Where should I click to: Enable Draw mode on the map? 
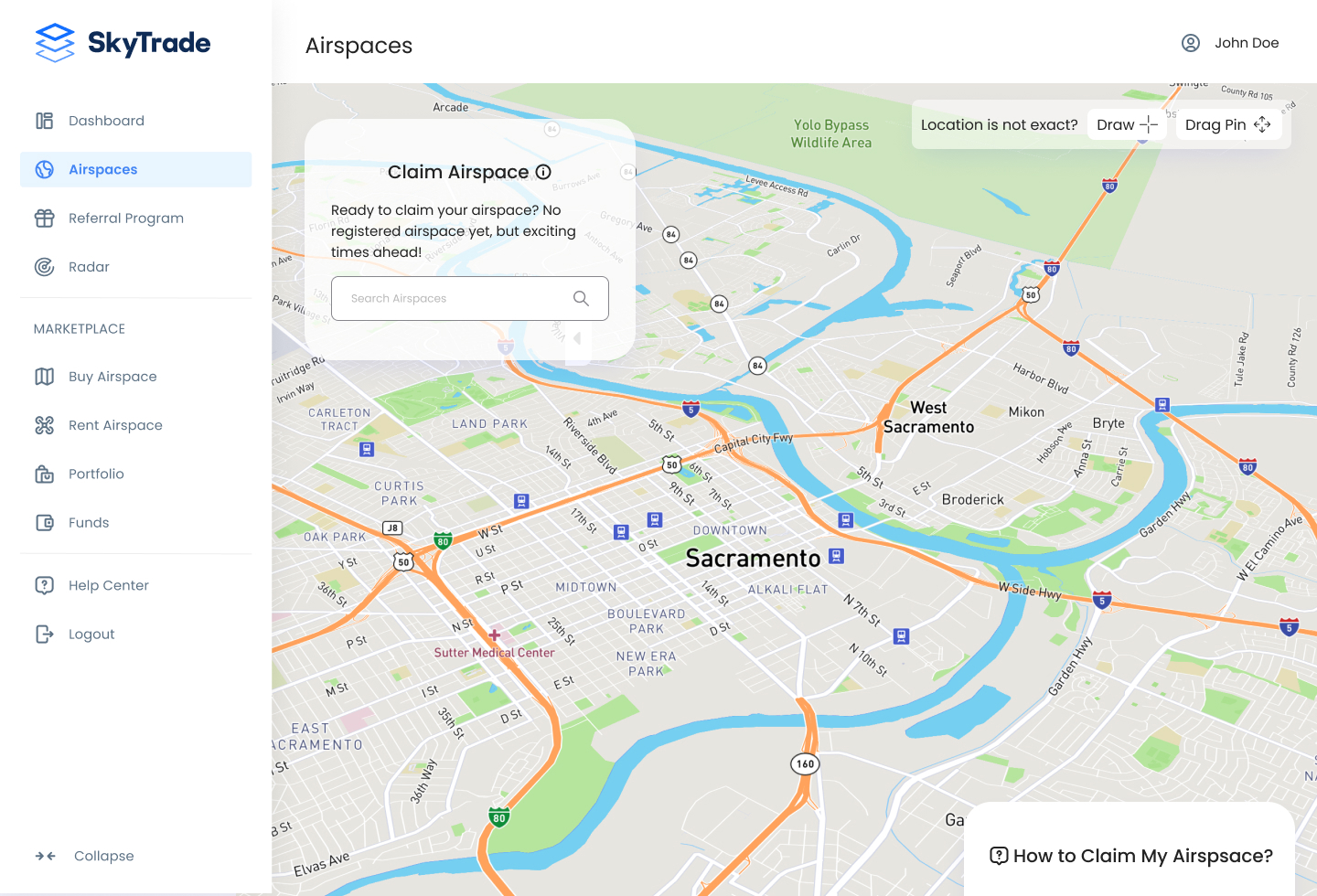[1126, 125]
